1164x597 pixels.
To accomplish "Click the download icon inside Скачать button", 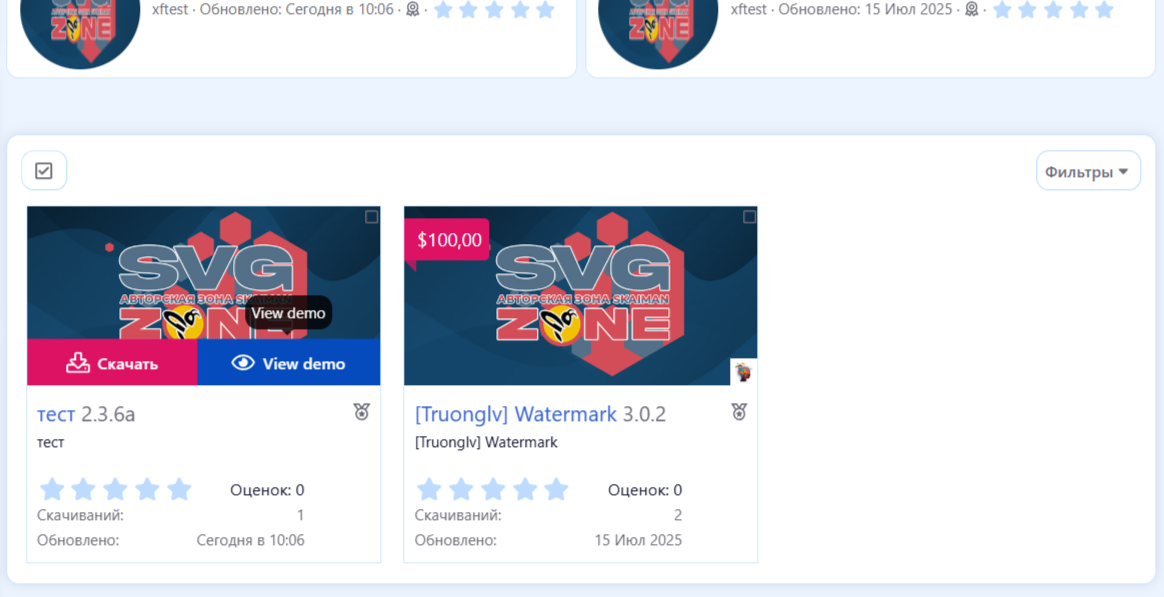I will pos(78,362).
